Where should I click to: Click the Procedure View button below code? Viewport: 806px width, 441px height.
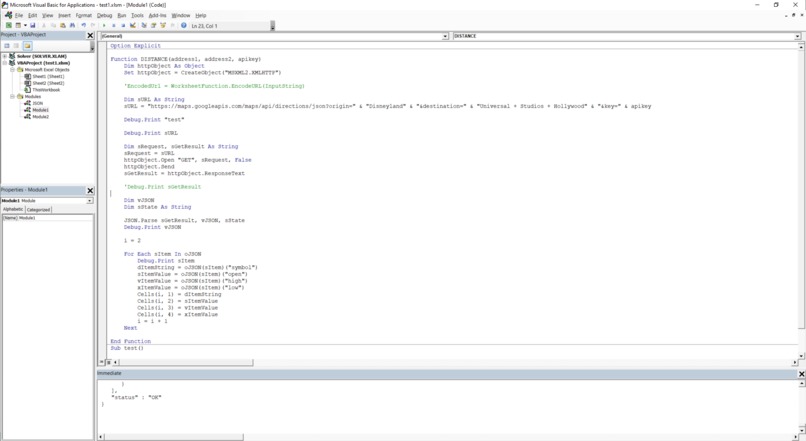(101, 362)
